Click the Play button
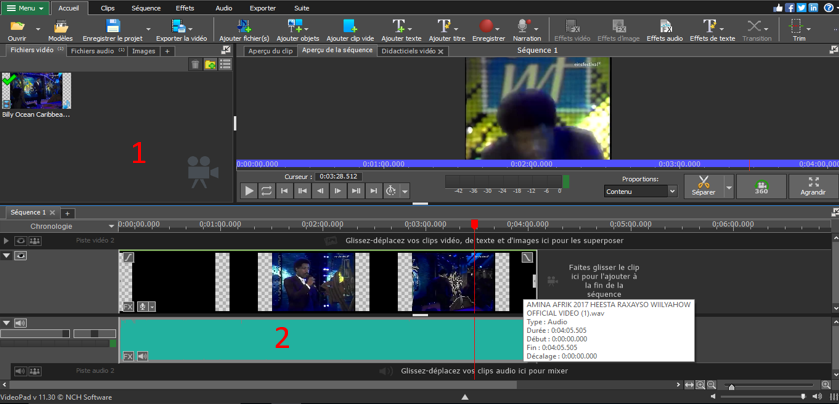 point(249,190)
